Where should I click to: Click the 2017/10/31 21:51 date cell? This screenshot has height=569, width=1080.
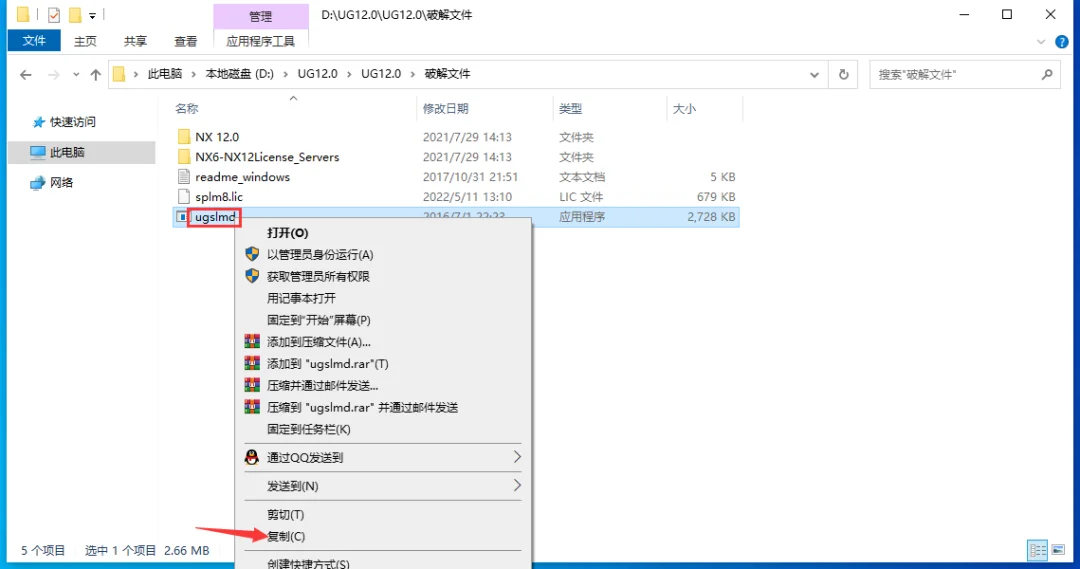(470, 177)
